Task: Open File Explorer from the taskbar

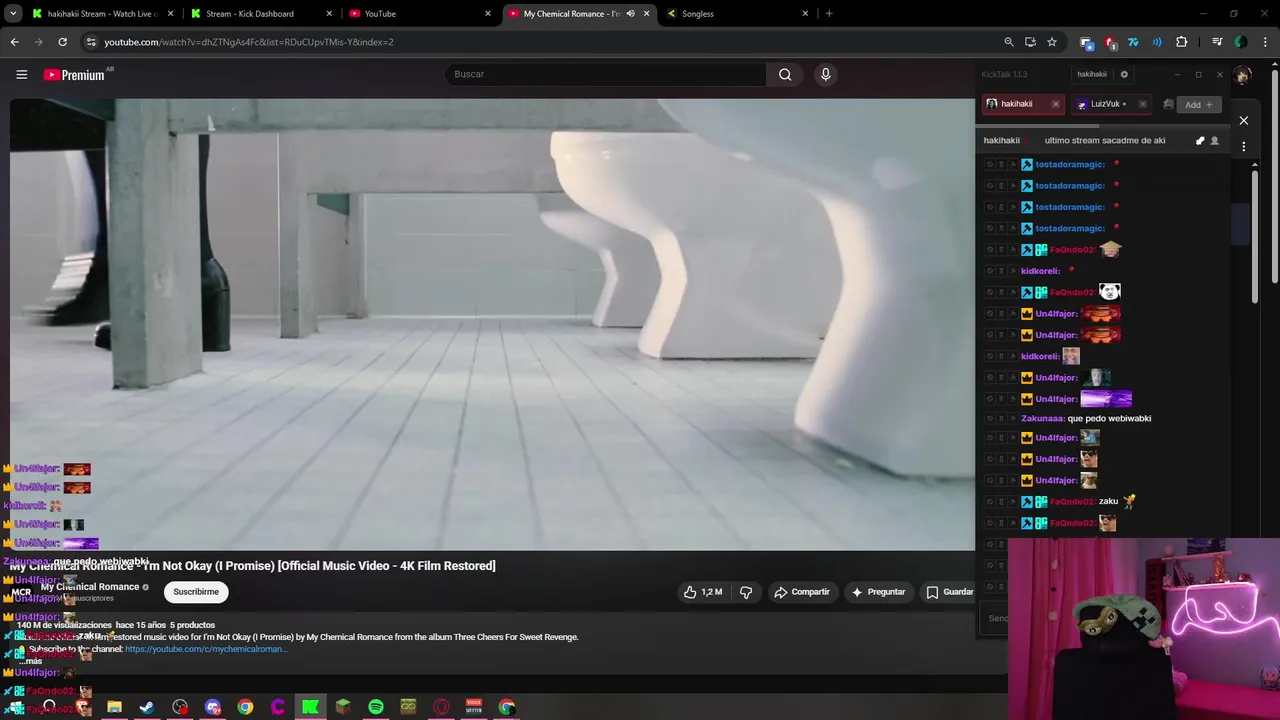Action: pyautogui.click(x=114, y=707)
